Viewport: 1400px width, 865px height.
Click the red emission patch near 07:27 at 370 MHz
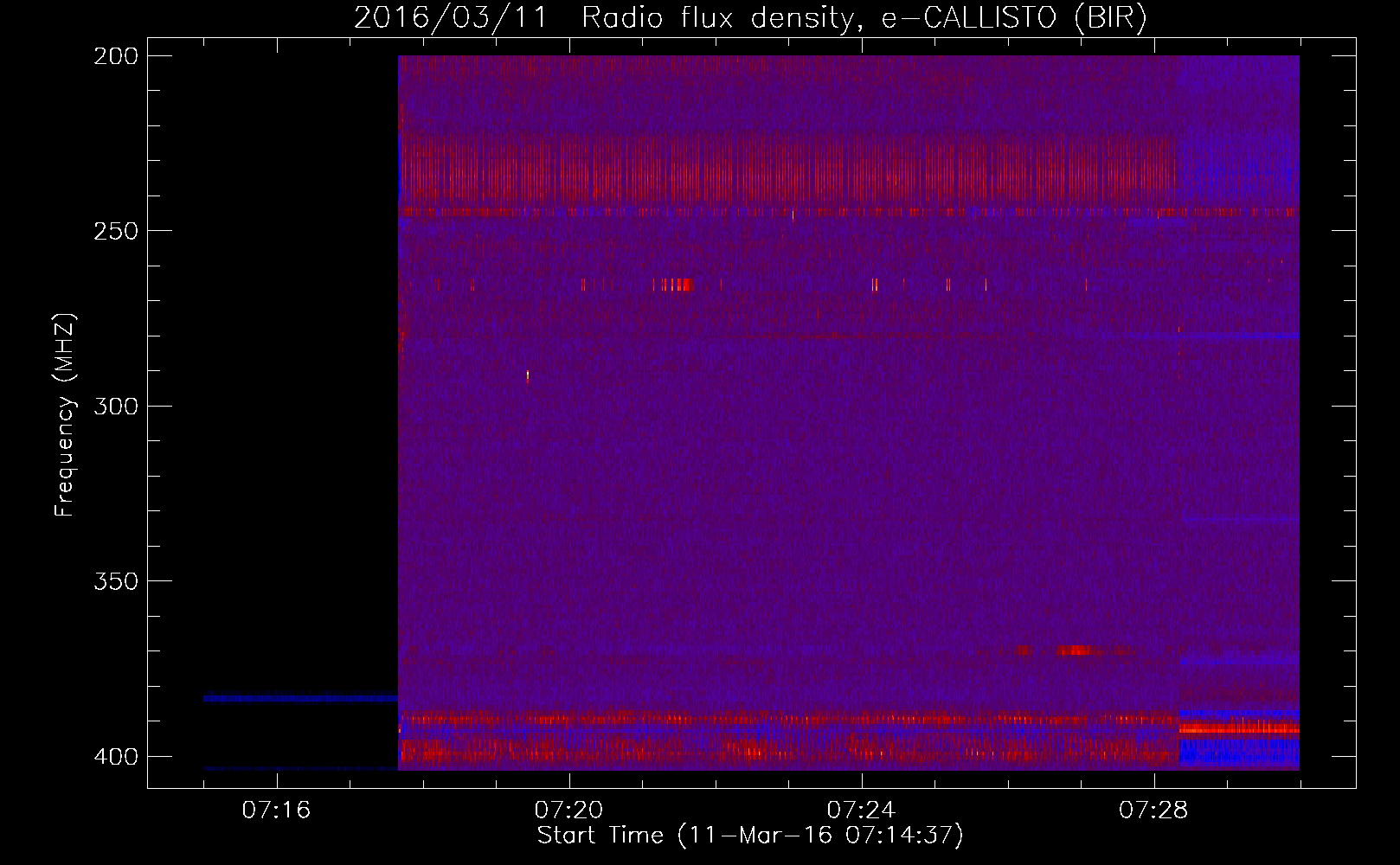(1075, 650)
